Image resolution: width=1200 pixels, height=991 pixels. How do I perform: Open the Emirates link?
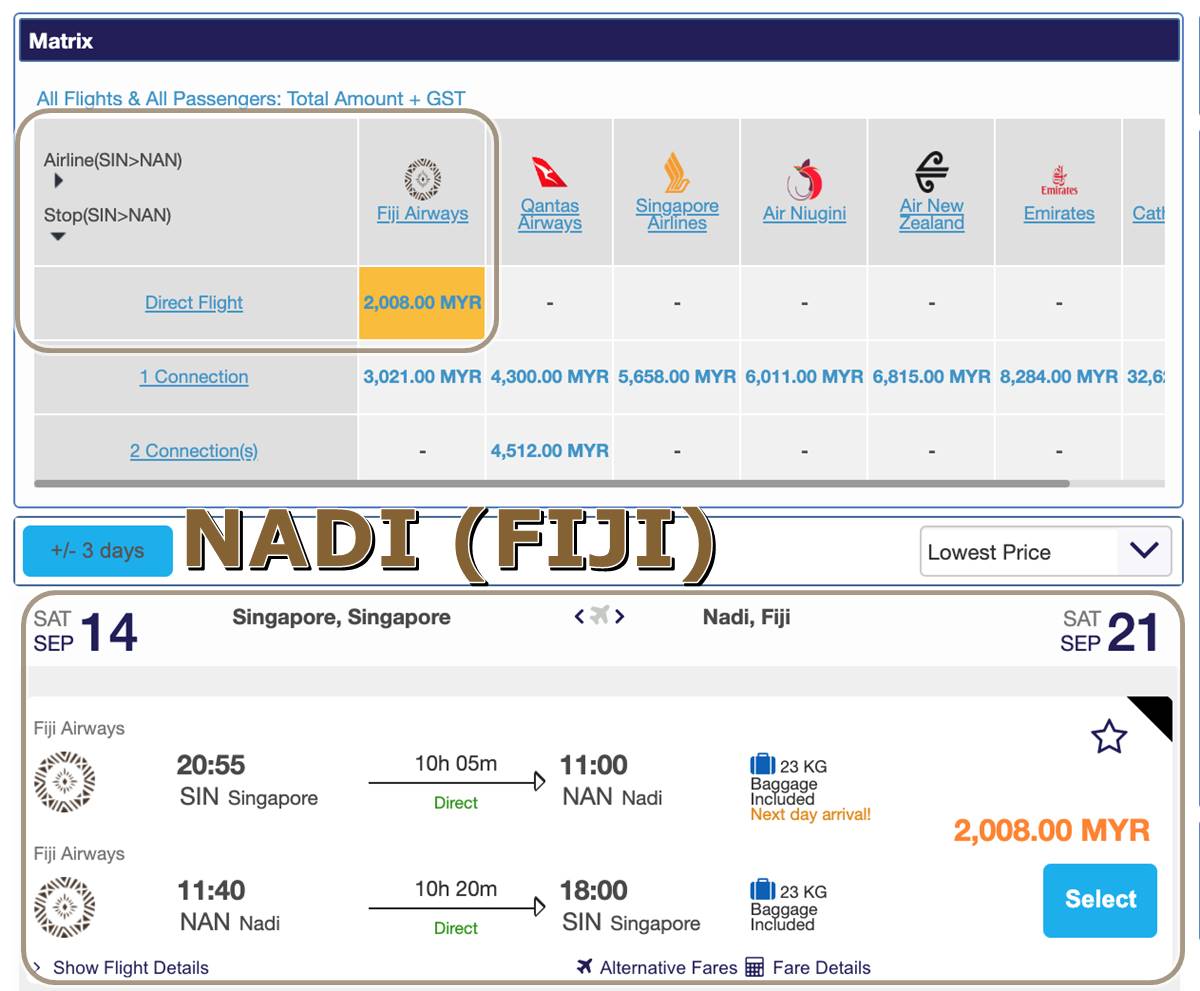1059,213
